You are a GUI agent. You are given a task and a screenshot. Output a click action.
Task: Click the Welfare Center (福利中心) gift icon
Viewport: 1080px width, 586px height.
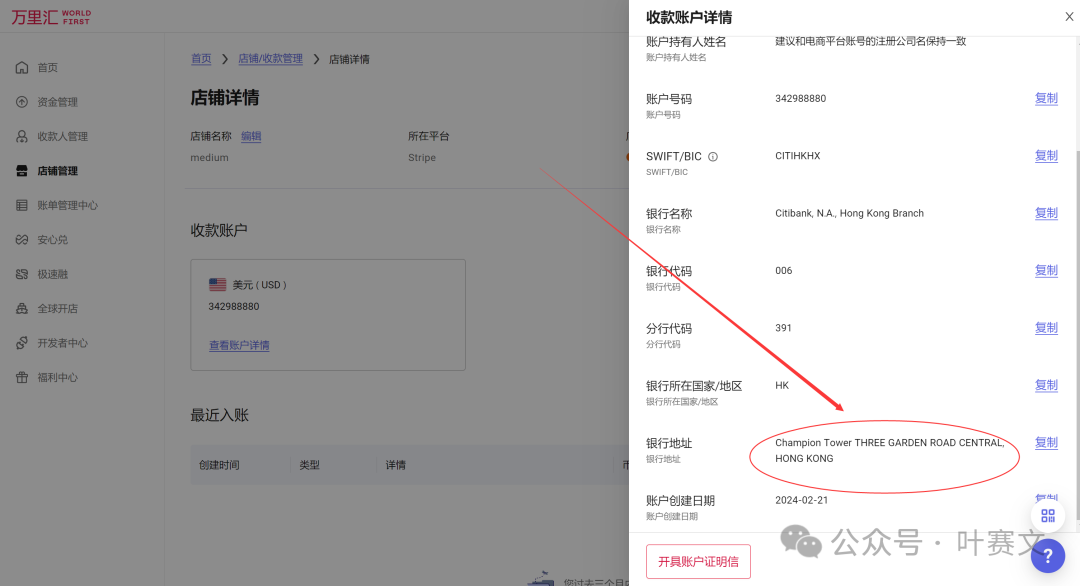tap(22, 377)
